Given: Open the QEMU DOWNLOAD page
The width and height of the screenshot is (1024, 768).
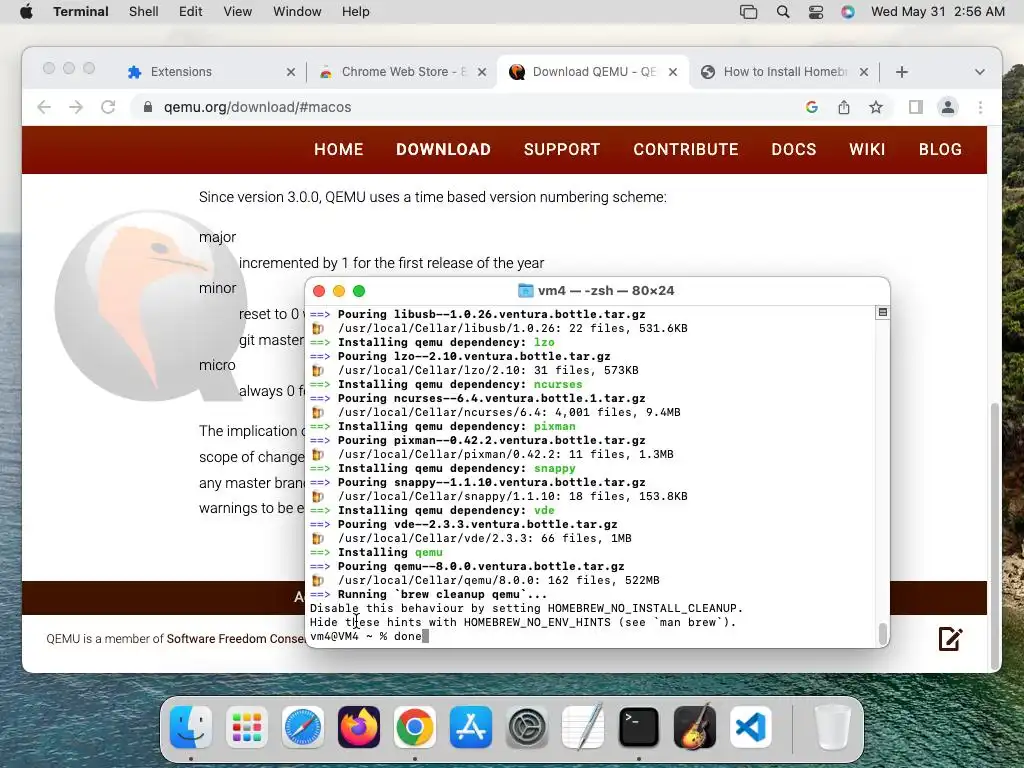Looking at the screenshot, I should pos(443,150).
